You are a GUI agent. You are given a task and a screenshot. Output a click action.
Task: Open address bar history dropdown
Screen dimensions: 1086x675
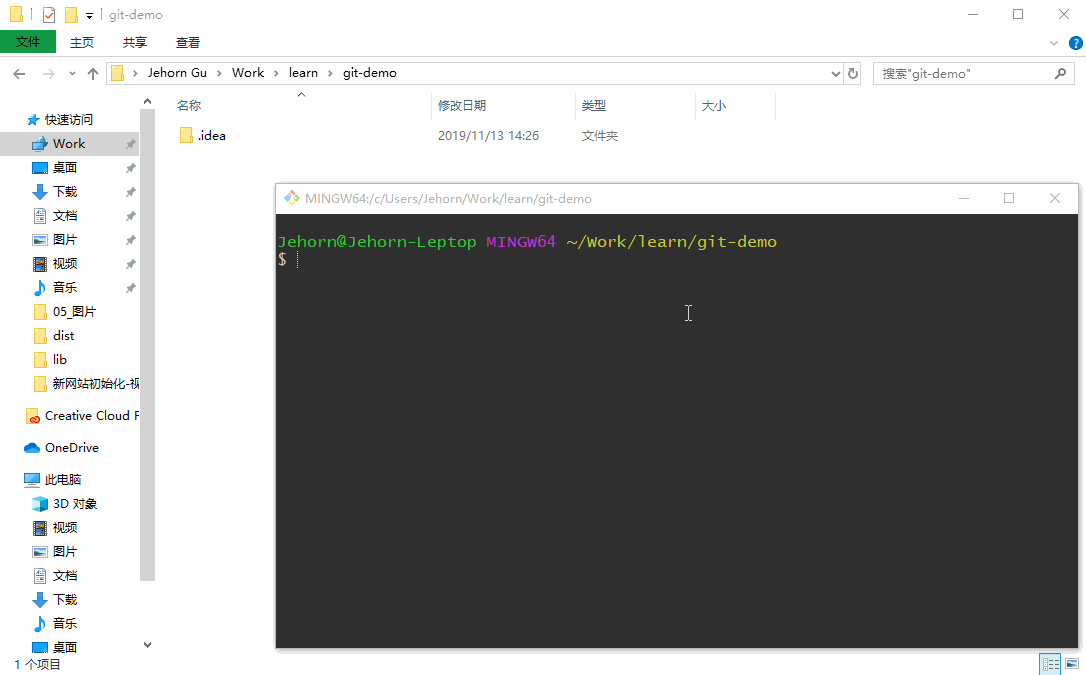click(835, 73)
